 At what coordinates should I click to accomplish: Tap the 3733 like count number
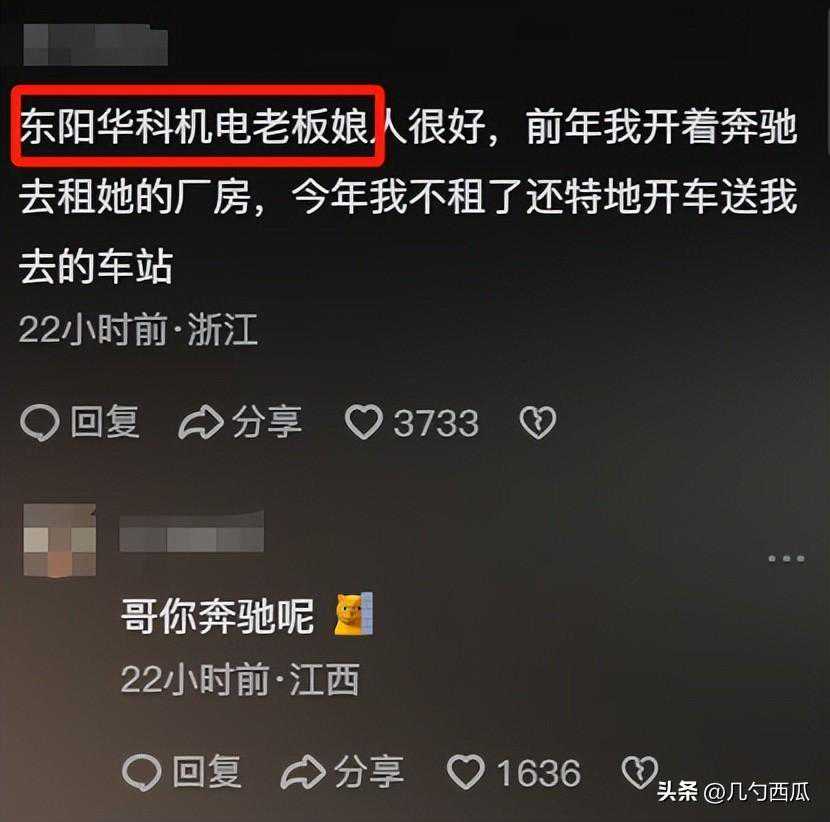tap(436, 423)
